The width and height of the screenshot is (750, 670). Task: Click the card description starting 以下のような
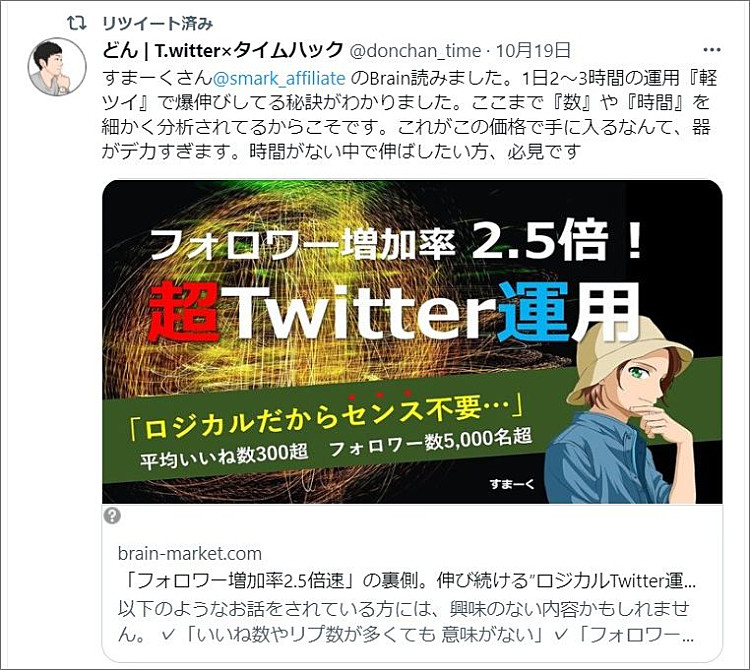point(406,621)
